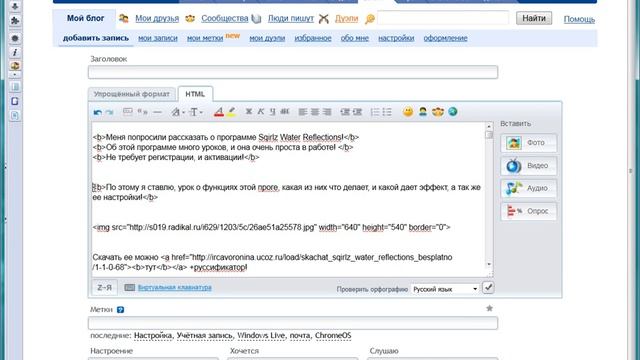Open the Русский язык spellcheck dropdown
Image resolution: width=640 pixels, height=360 pixels.
pyautogui.click(x=445, y=289)
